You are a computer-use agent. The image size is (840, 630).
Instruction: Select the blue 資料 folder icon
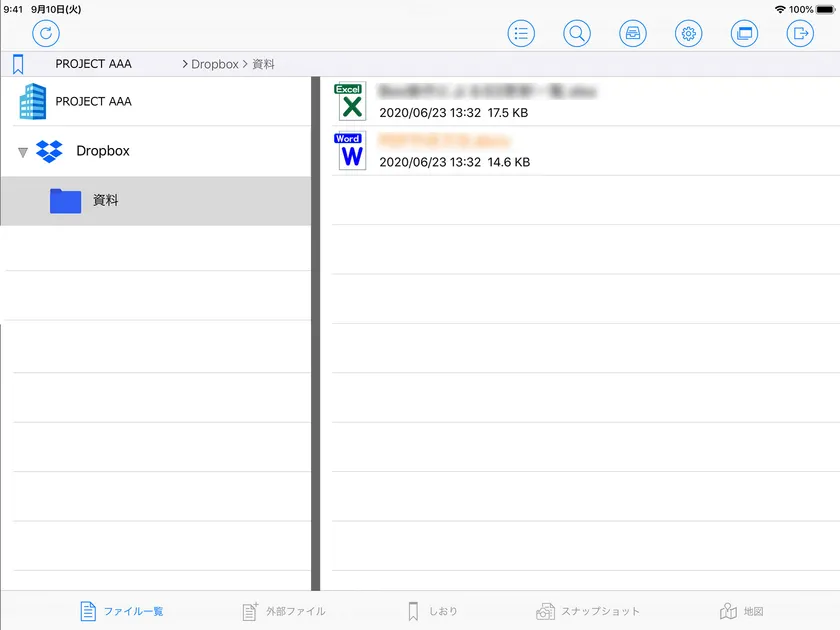65,201
